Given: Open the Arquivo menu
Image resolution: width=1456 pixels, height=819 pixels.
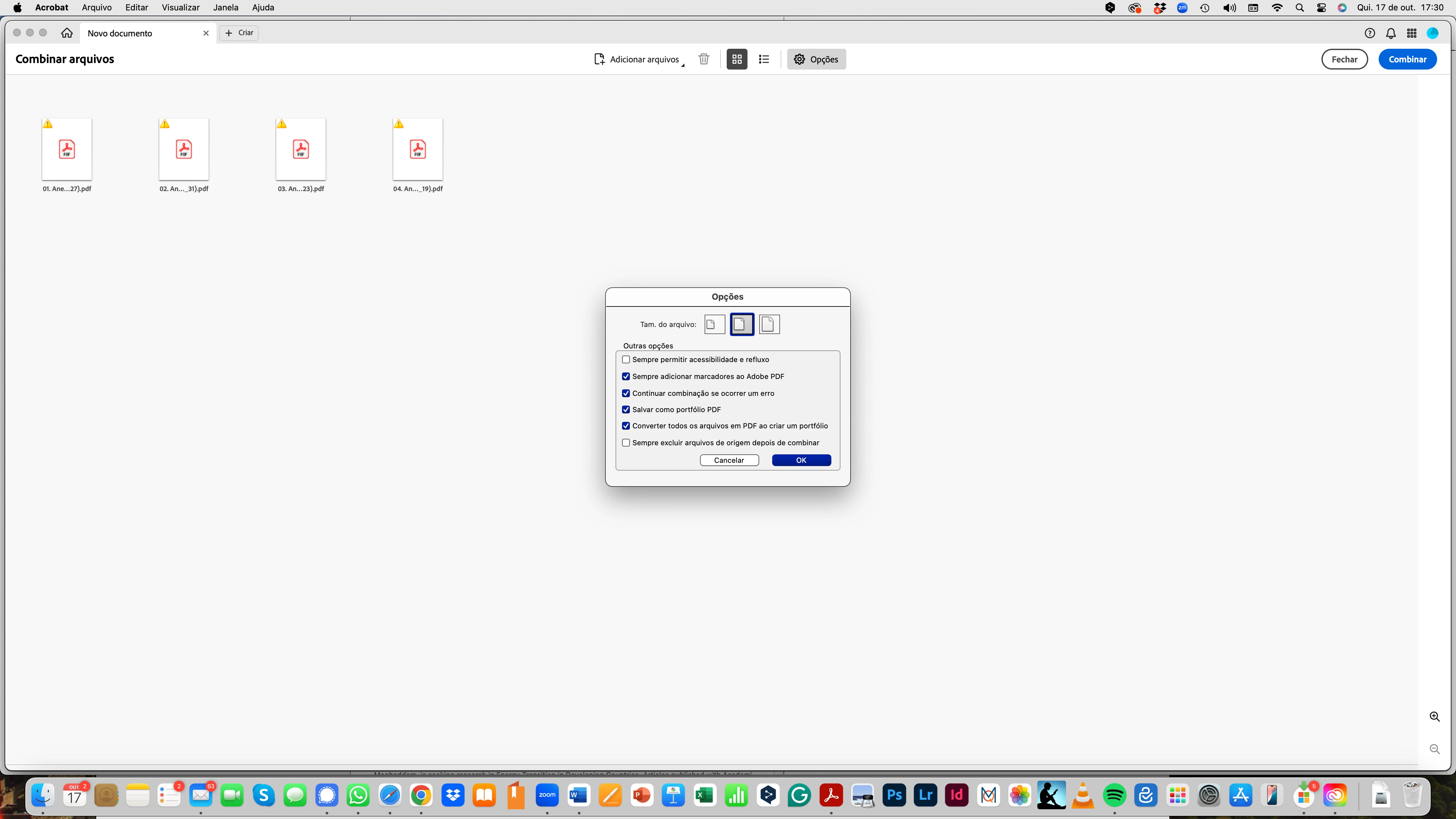Looking at the screenshot, I should (x=97, y=7).
